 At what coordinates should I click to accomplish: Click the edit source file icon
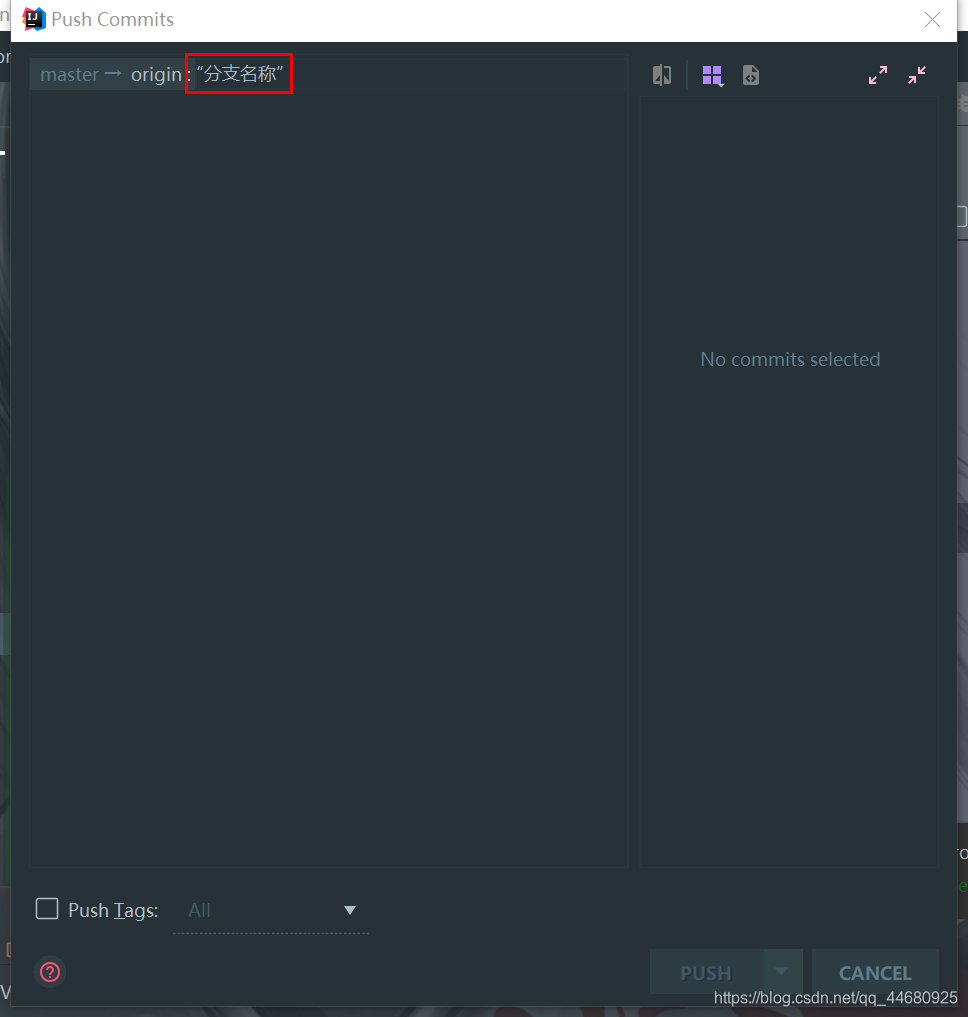click(x=751, y=75)
